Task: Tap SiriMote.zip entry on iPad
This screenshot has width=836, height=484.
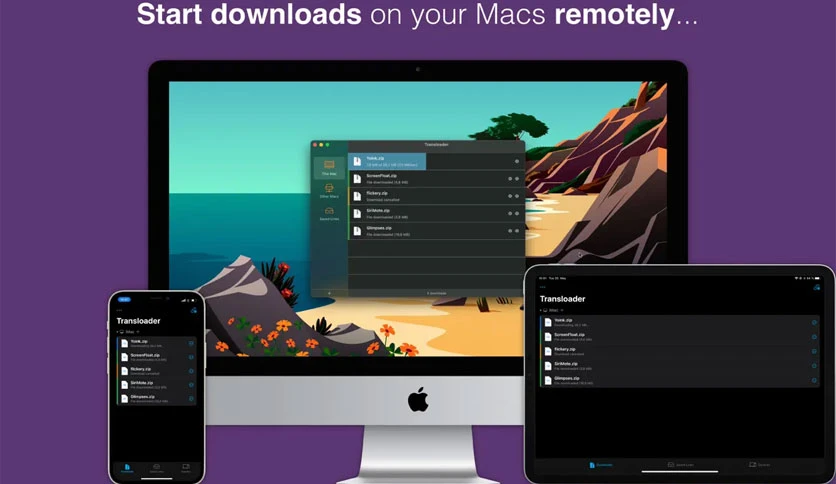Action: pos(680,366)
